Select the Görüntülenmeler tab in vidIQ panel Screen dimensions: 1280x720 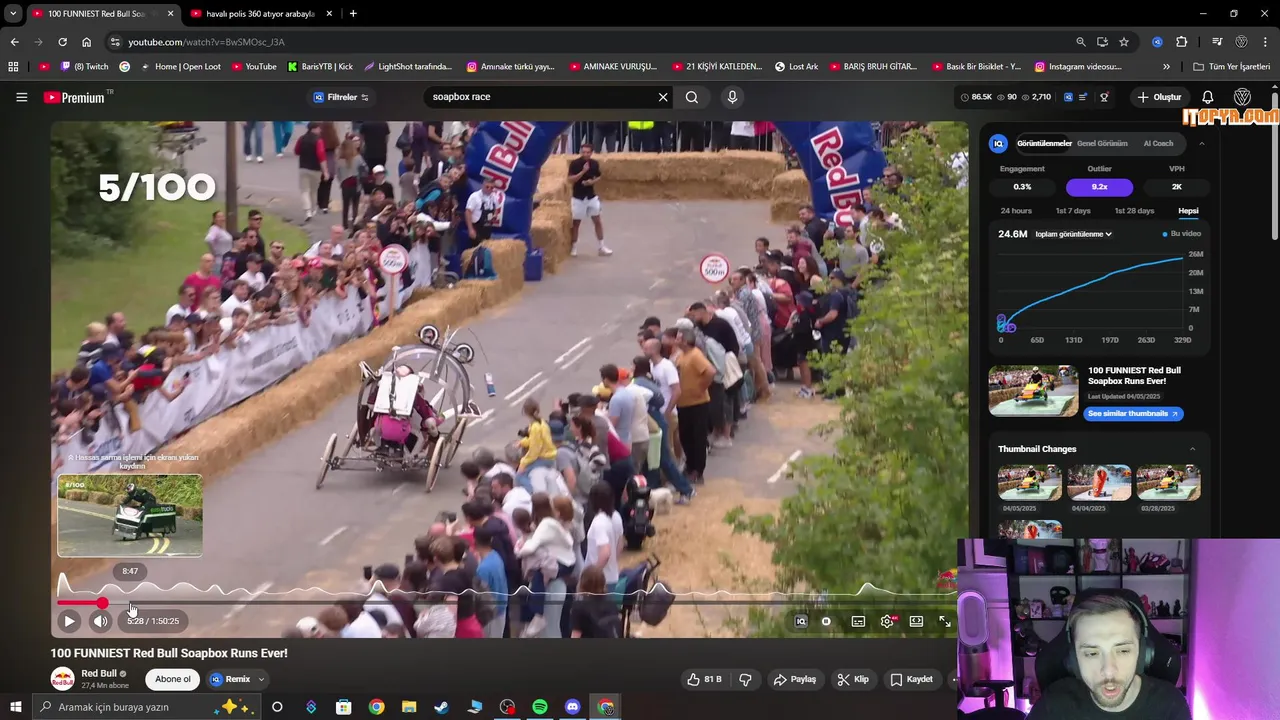tap(1044, 143)
